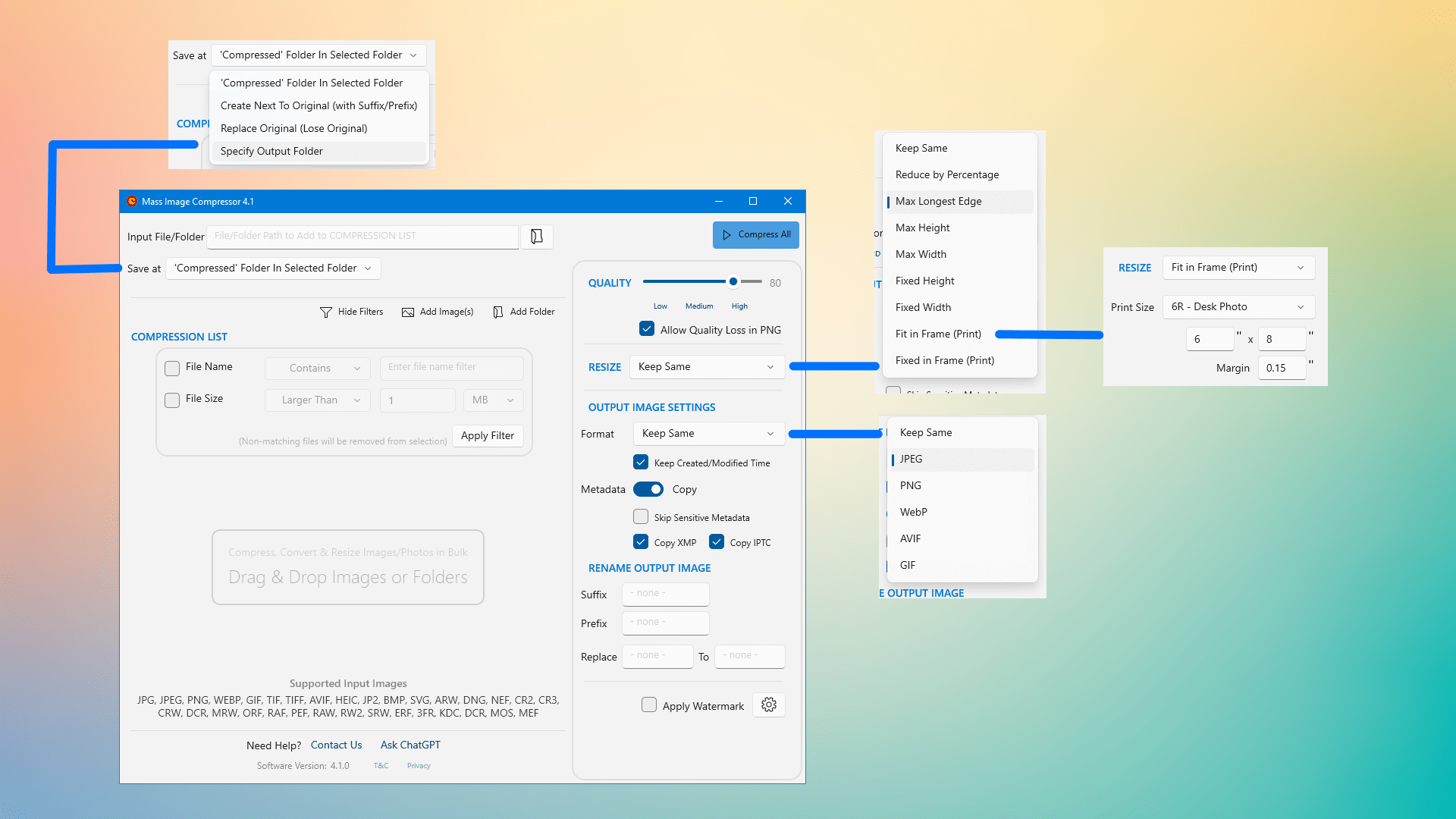Image resolution: width=1456 pixels, height=819 pixels.
Task: Click the Compress All play icon
Action: [726, 235]
